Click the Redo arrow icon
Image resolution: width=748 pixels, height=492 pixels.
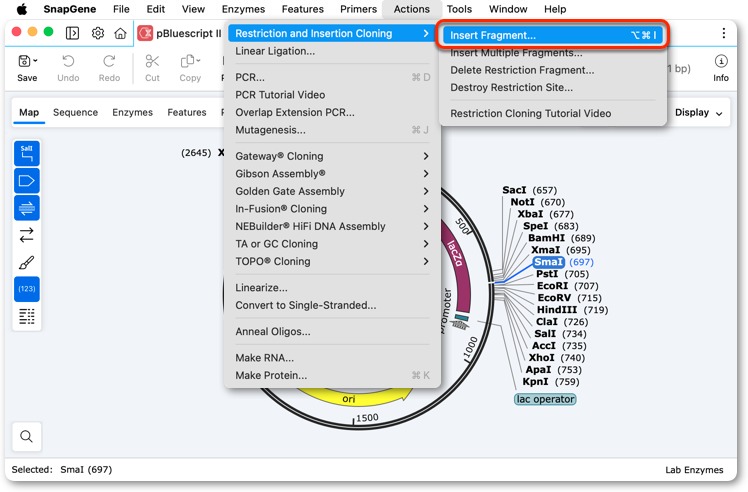pos(109,61)
